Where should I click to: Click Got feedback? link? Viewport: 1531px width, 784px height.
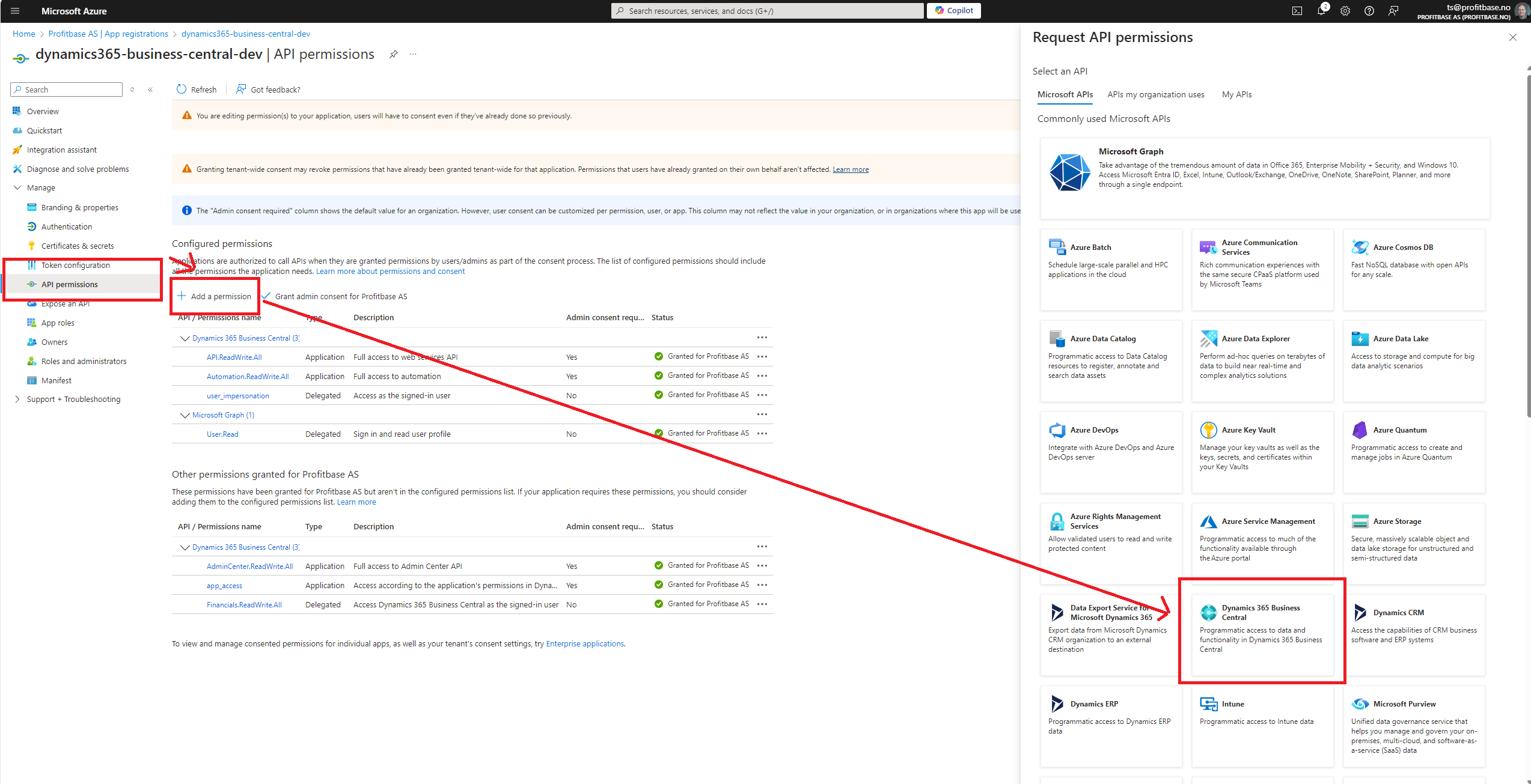coord(268,90)
